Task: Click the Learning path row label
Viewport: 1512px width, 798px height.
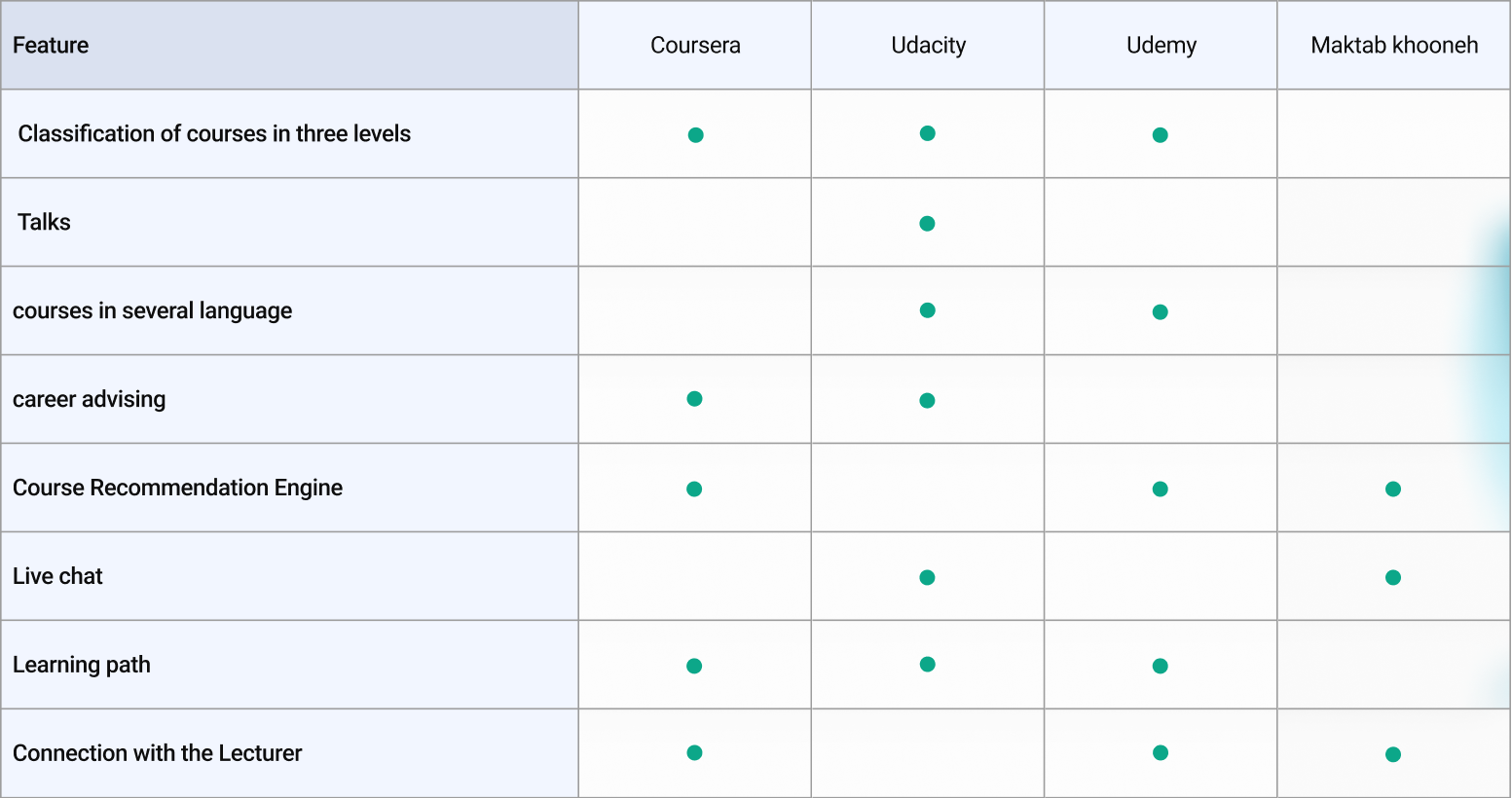Action: tap(82, 666)
